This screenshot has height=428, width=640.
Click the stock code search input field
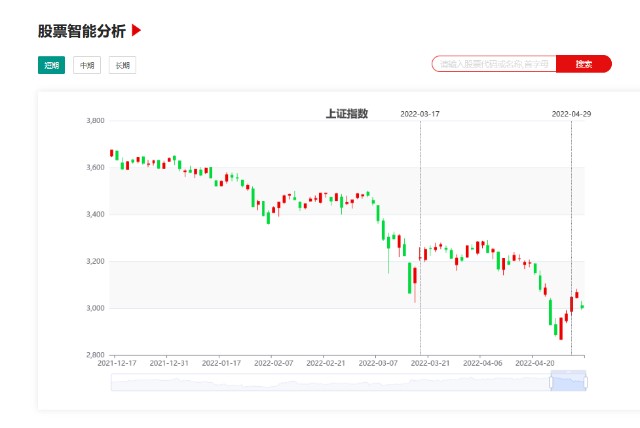click(494, 64)
